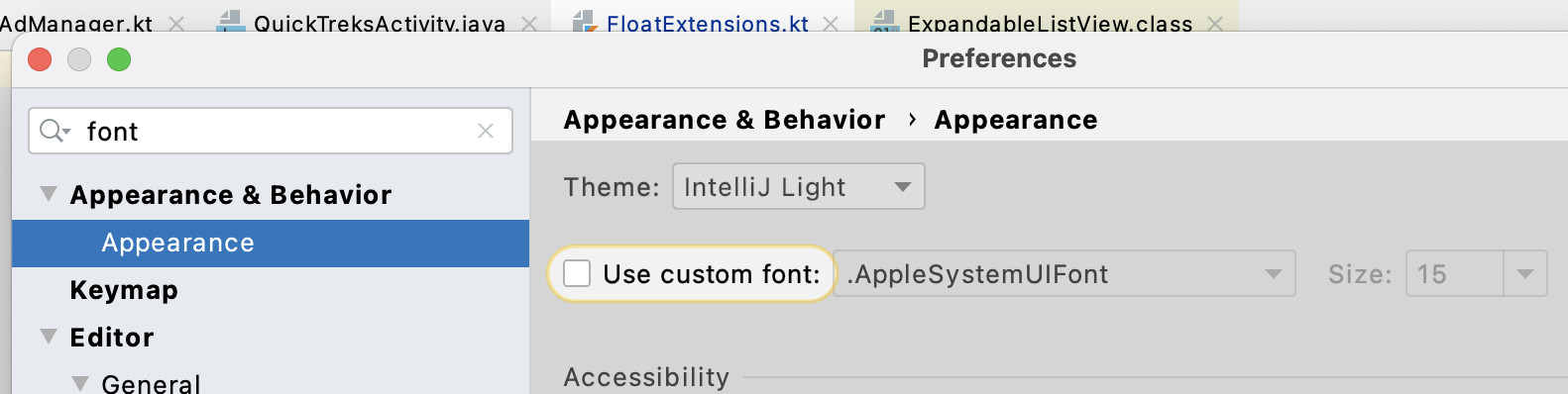Screen dimensions: 1568x394
Task: Switch to the QuickTreksActivity.java tab
Action: (380, 23)
